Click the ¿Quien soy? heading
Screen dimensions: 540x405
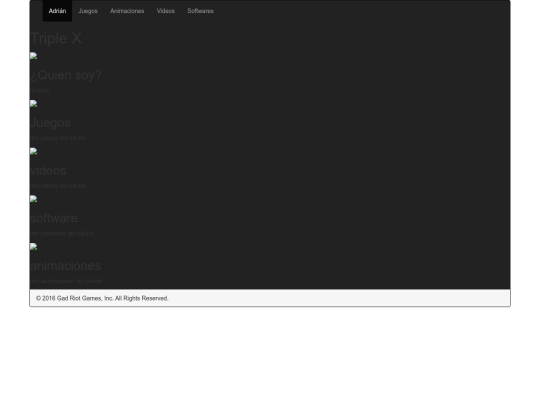point(66,75)
